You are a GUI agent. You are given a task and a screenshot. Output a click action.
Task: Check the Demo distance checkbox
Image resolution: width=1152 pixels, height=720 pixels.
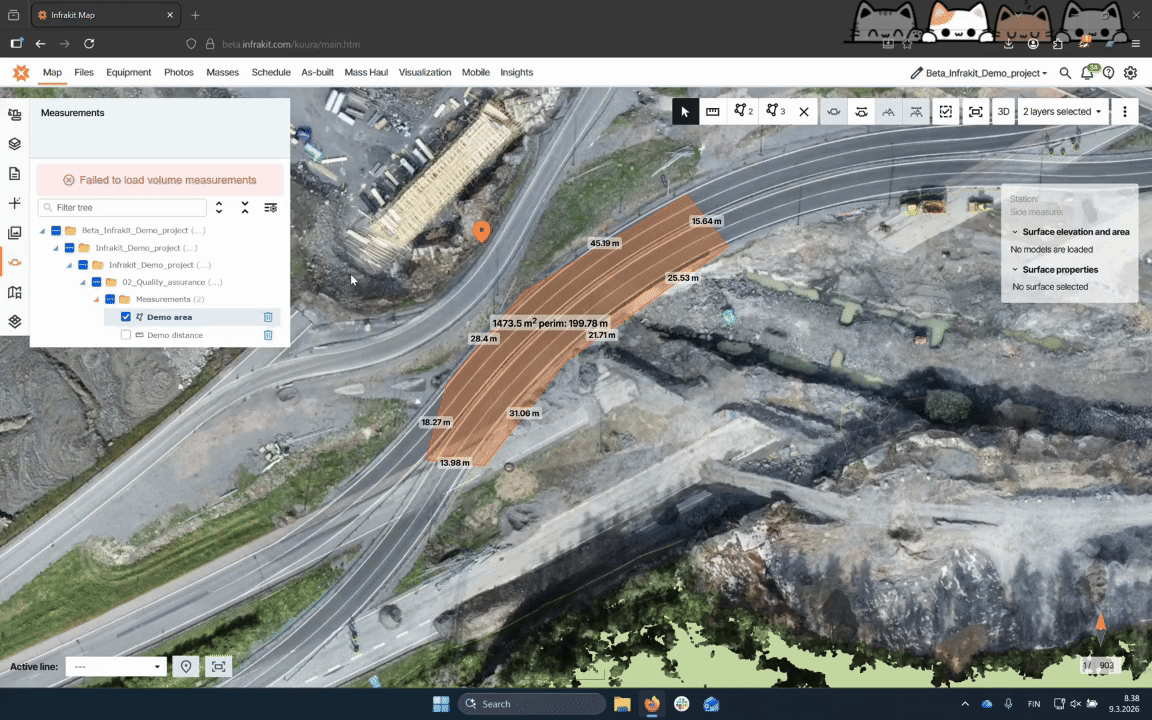[126, 335]
